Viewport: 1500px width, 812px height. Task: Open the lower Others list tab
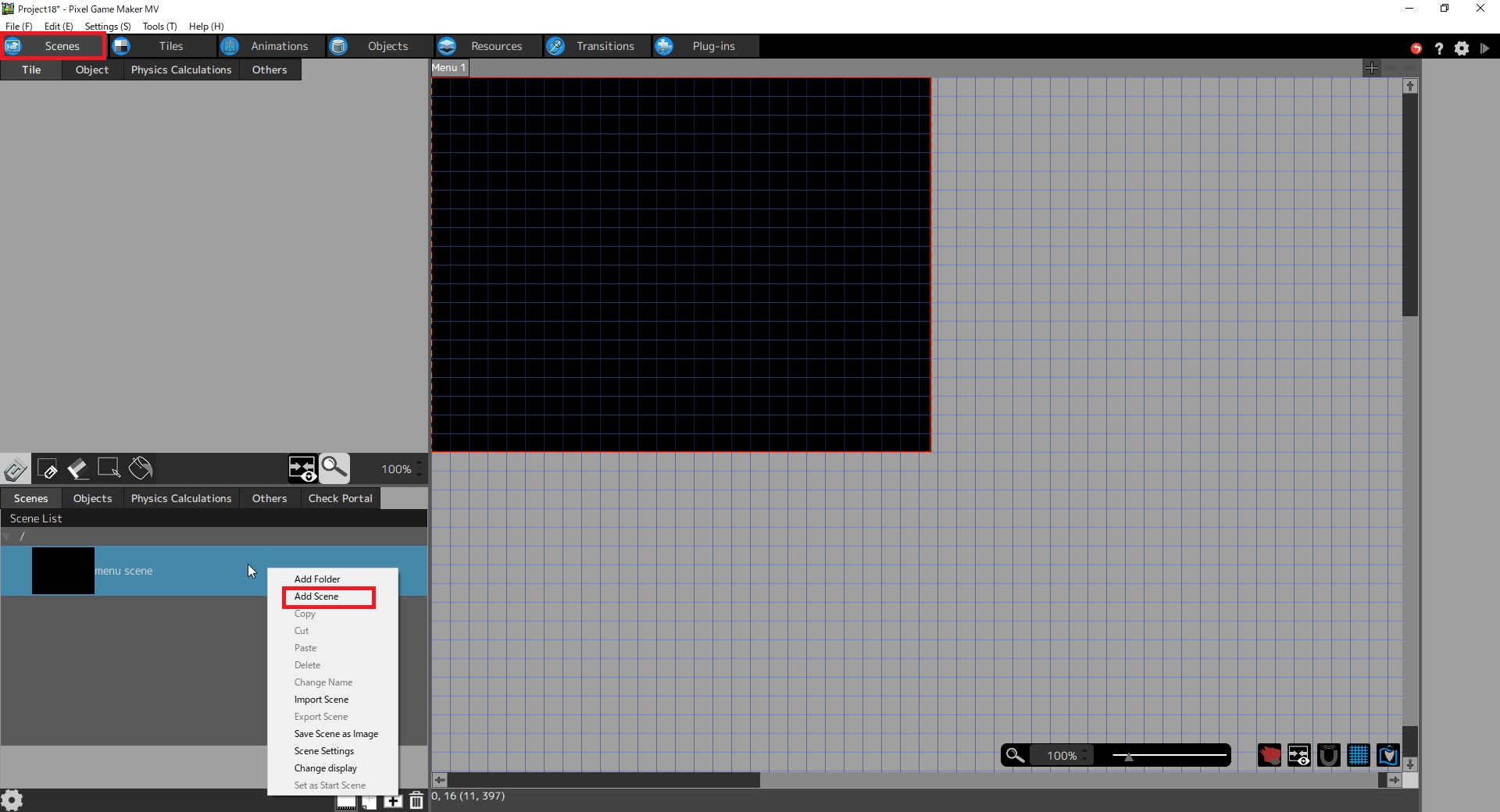270,498
